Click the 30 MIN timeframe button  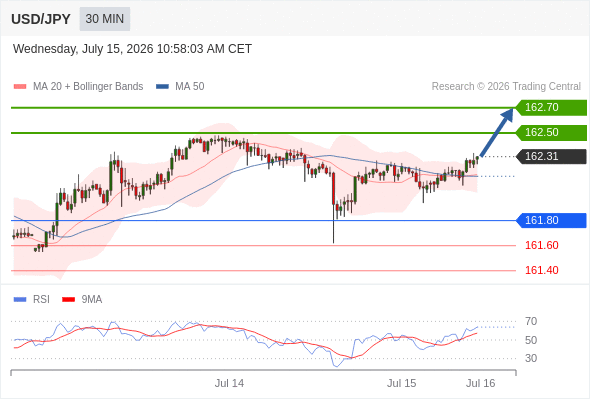coord(105,19)
